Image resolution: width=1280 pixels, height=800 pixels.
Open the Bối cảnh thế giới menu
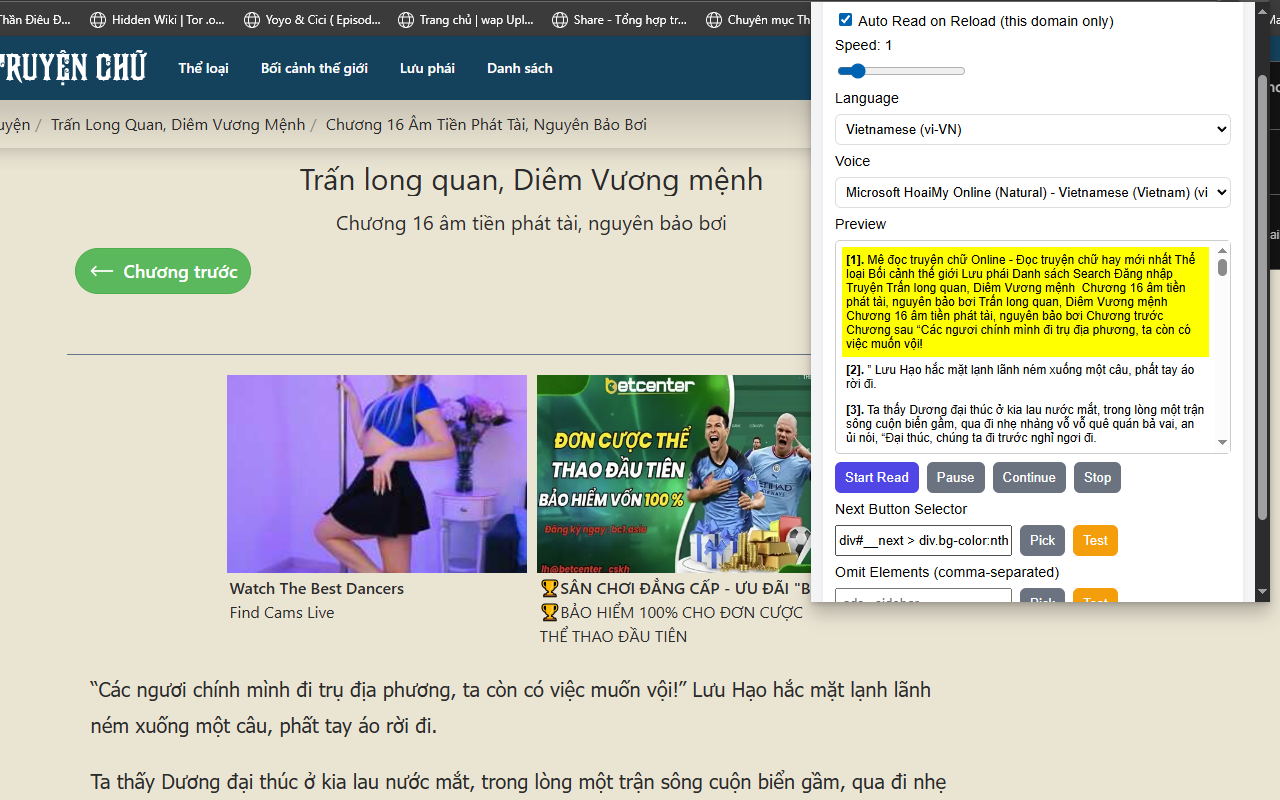(314, 68)
